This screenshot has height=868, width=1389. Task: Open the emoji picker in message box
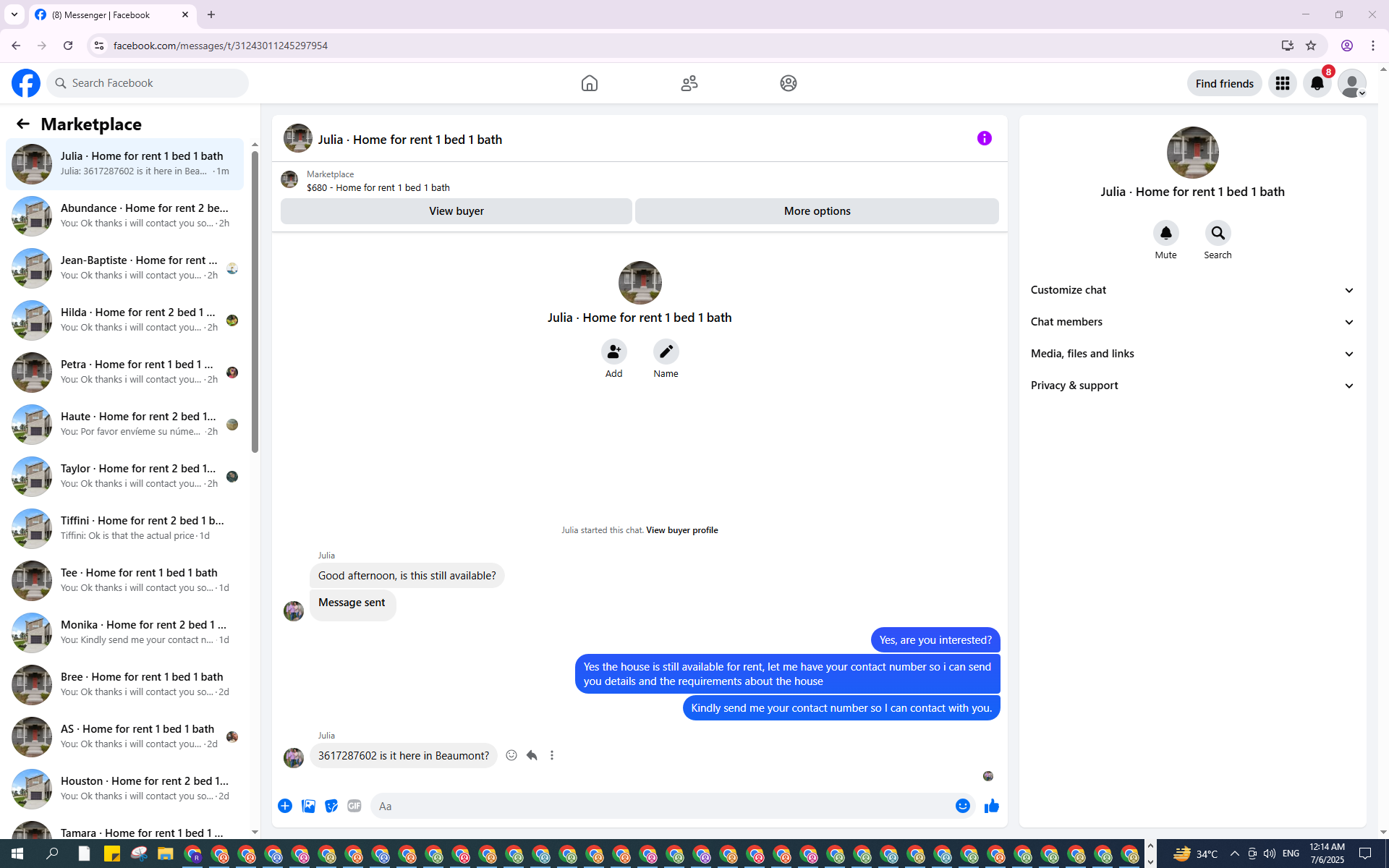[x=962, y=806]
